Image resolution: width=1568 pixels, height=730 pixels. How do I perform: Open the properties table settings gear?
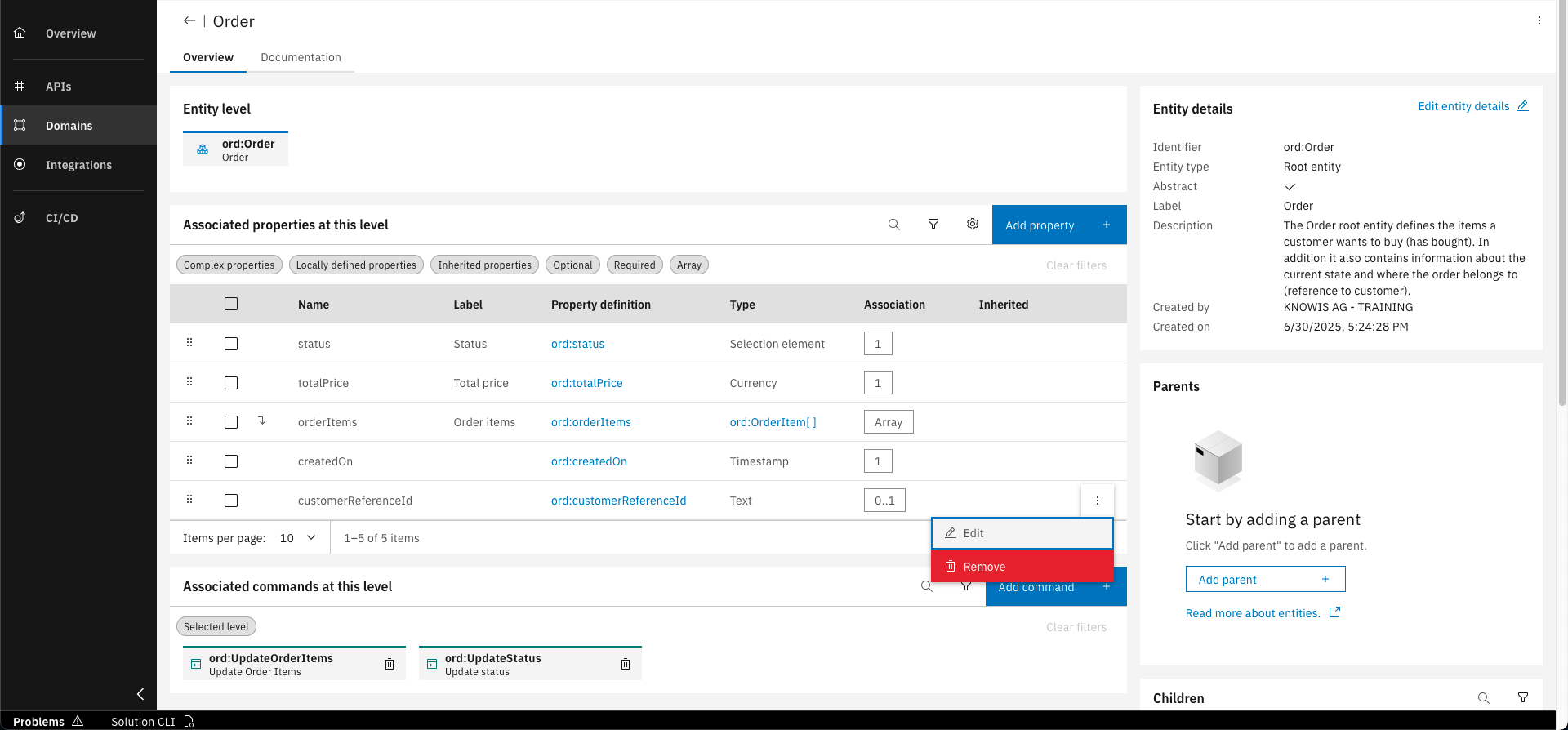(x=973, y=225)
